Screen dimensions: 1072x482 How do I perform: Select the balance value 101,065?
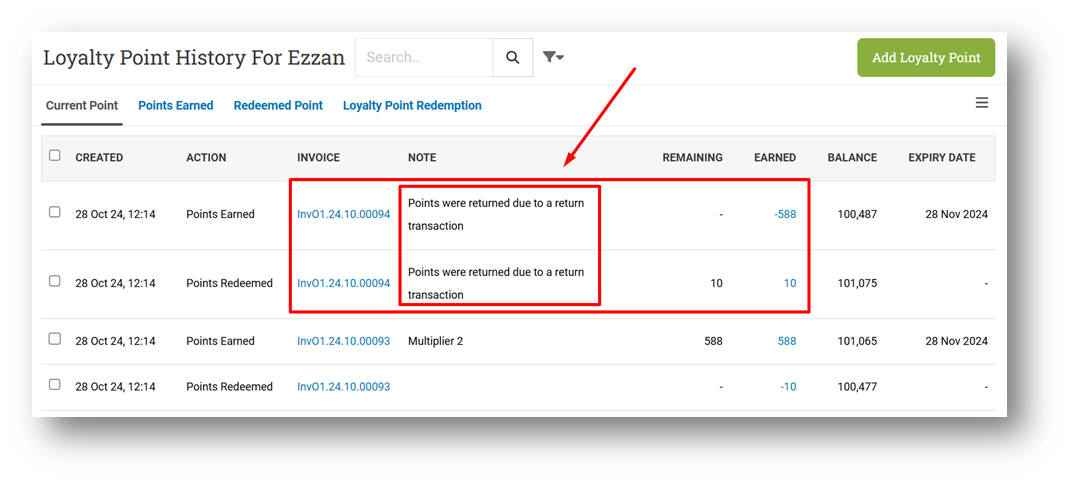coord(857,341)
